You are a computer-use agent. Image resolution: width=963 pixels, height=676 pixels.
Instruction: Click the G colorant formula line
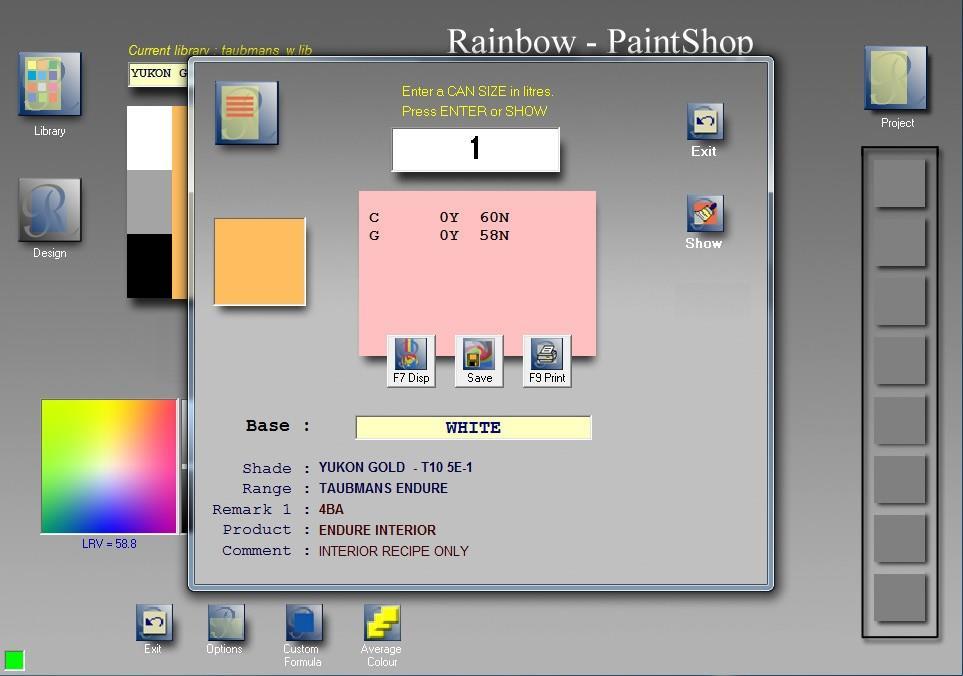tap(439, 235)
